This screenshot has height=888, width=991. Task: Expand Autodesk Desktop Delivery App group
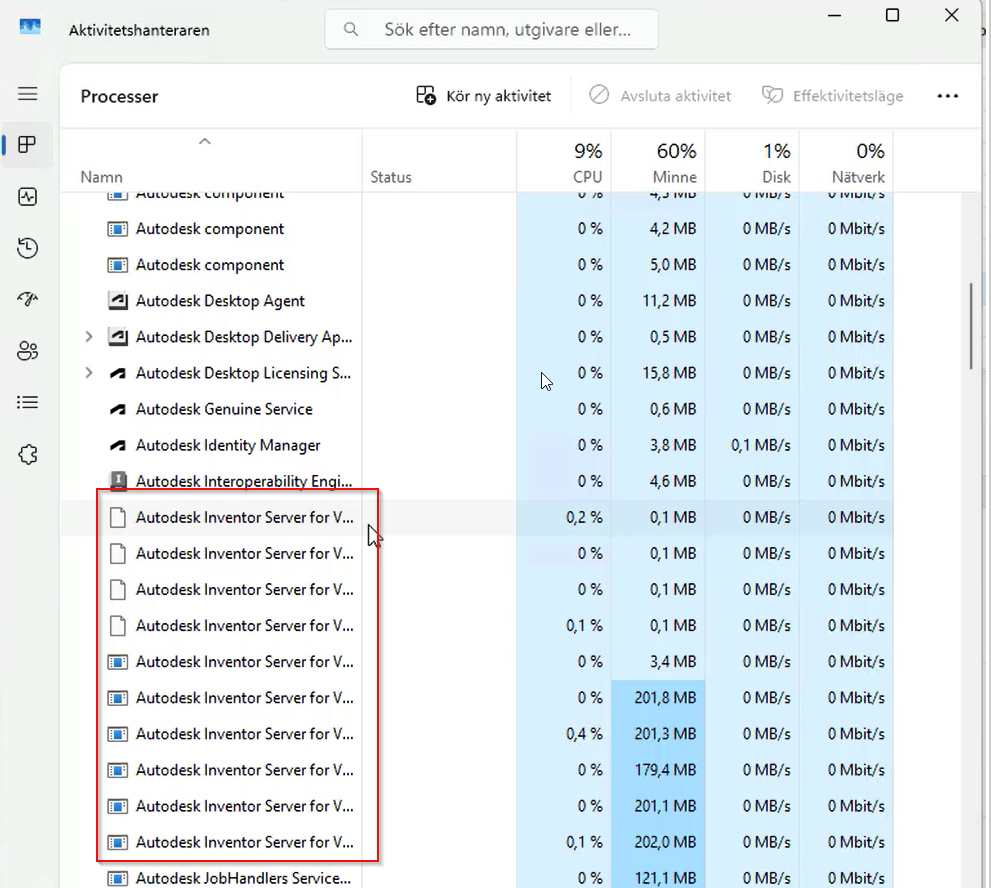click(89, 337)
